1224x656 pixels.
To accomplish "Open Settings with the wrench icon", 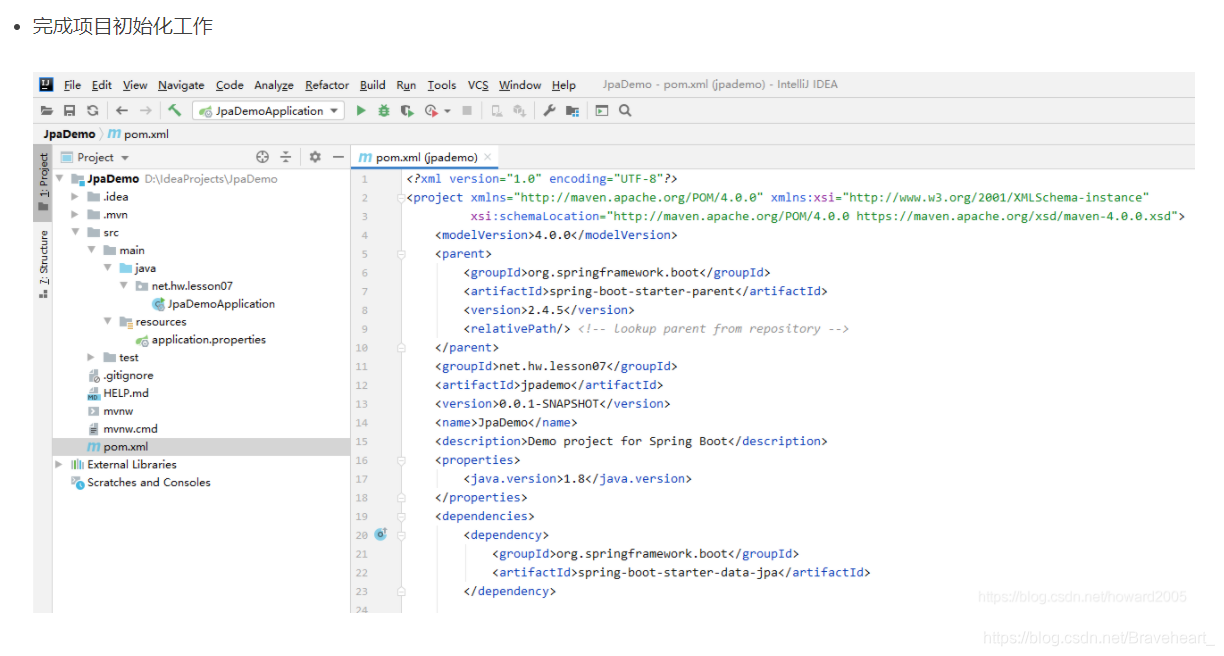I will pos(549,111).
